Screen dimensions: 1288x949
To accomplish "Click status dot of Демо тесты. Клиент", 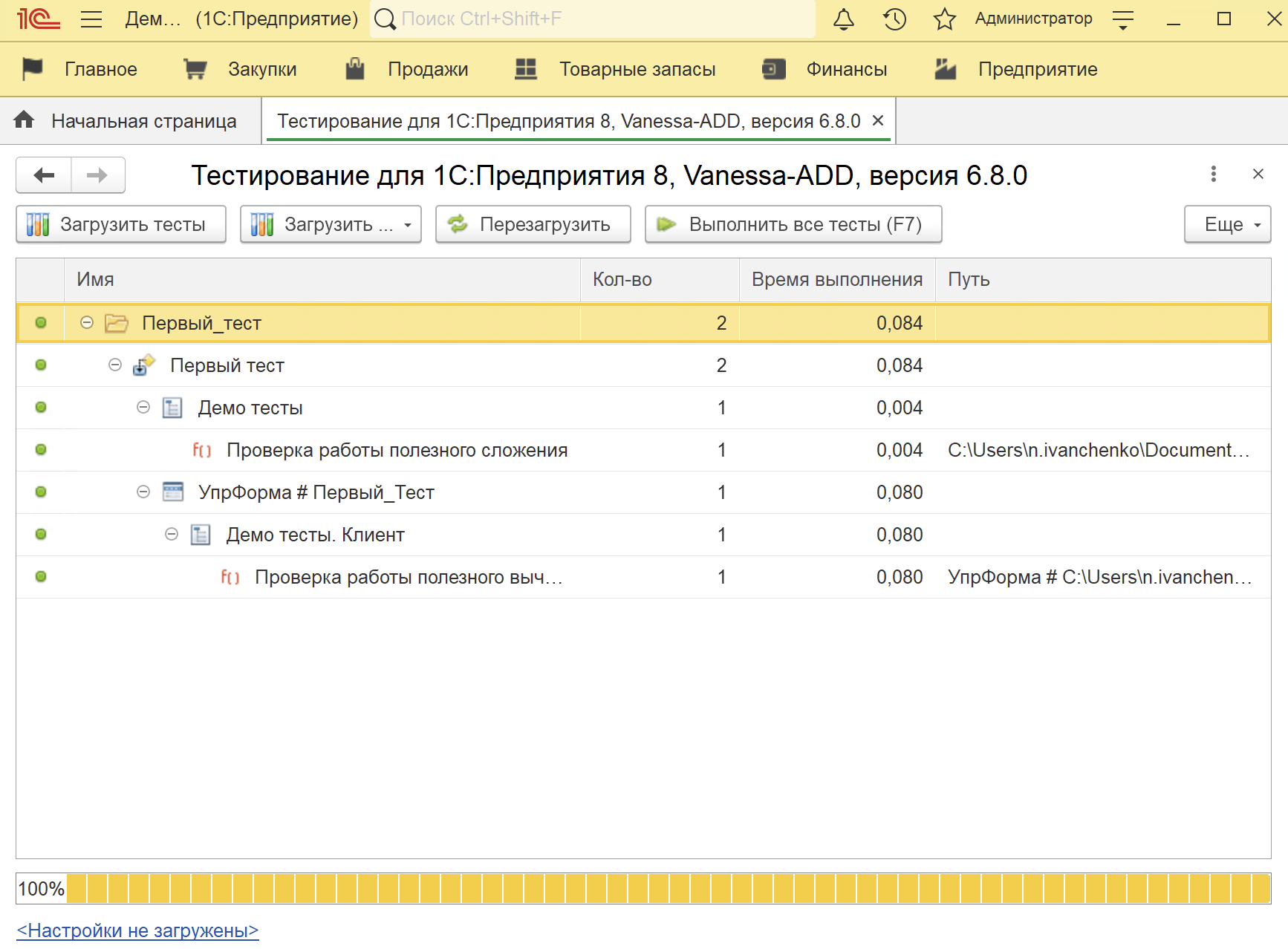I will (x=41, y=534).
